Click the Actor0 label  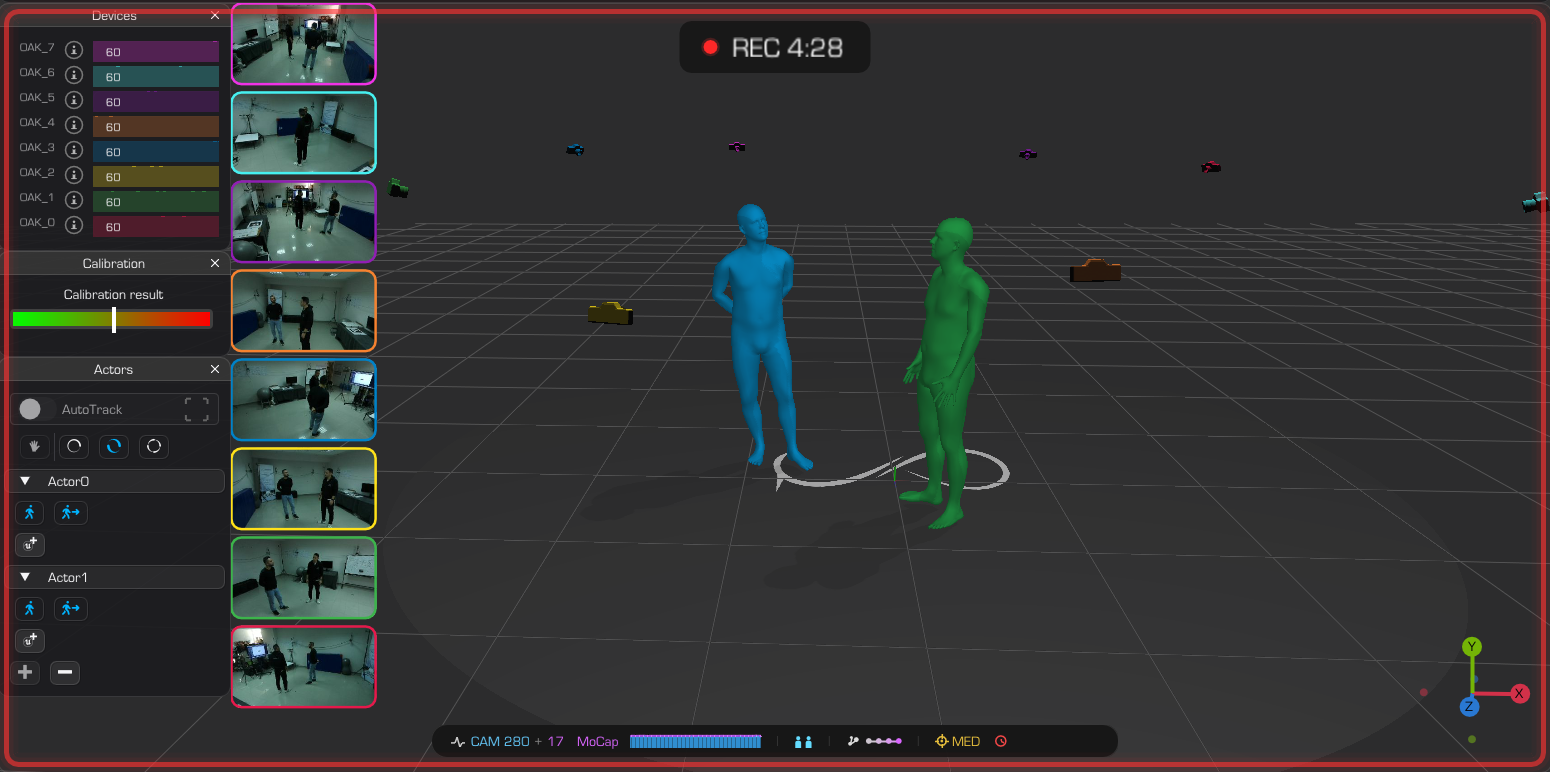tap(69, 482)
